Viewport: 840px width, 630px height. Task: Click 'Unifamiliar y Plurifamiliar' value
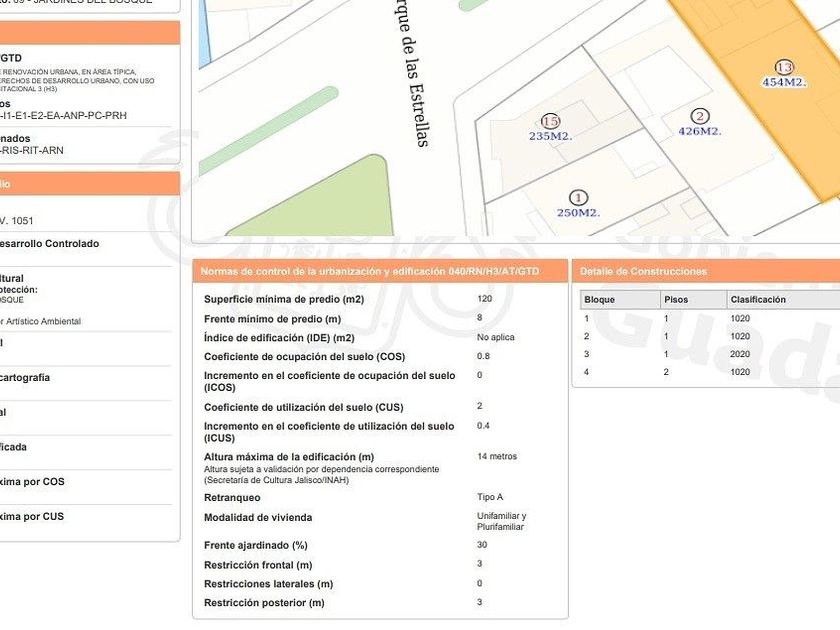click(x=501, y=521)
